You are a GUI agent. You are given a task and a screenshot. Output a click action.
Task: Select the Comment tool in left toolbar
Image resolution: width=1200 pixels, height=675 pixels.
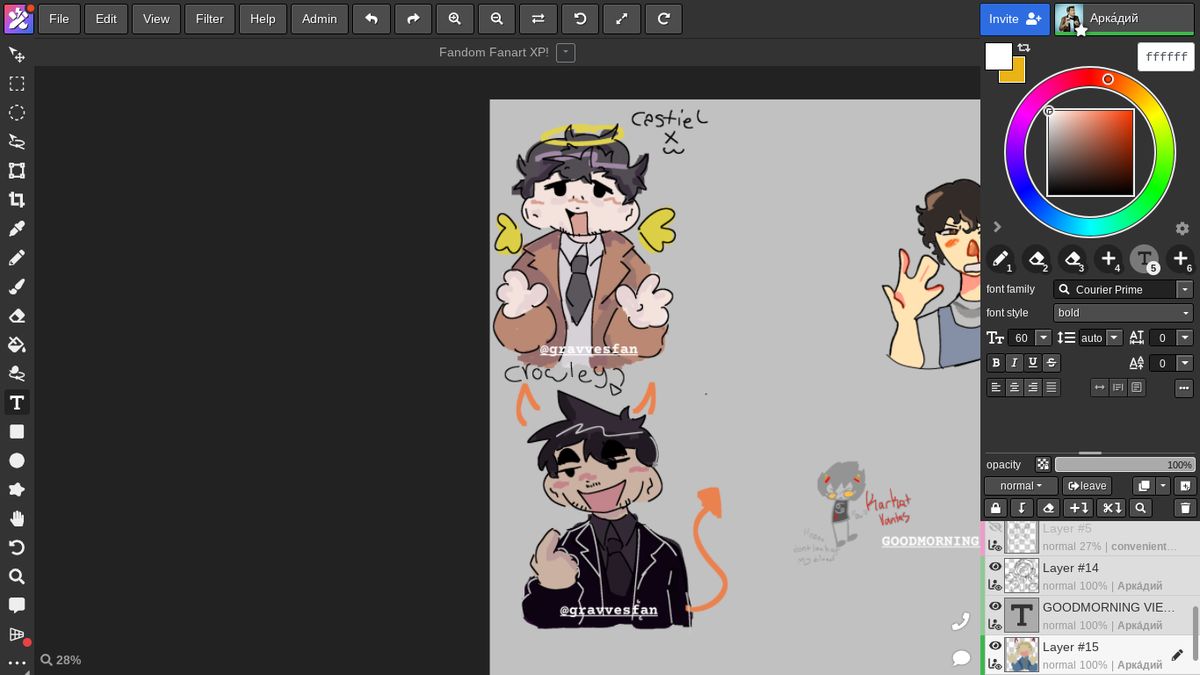click(17, 605)
